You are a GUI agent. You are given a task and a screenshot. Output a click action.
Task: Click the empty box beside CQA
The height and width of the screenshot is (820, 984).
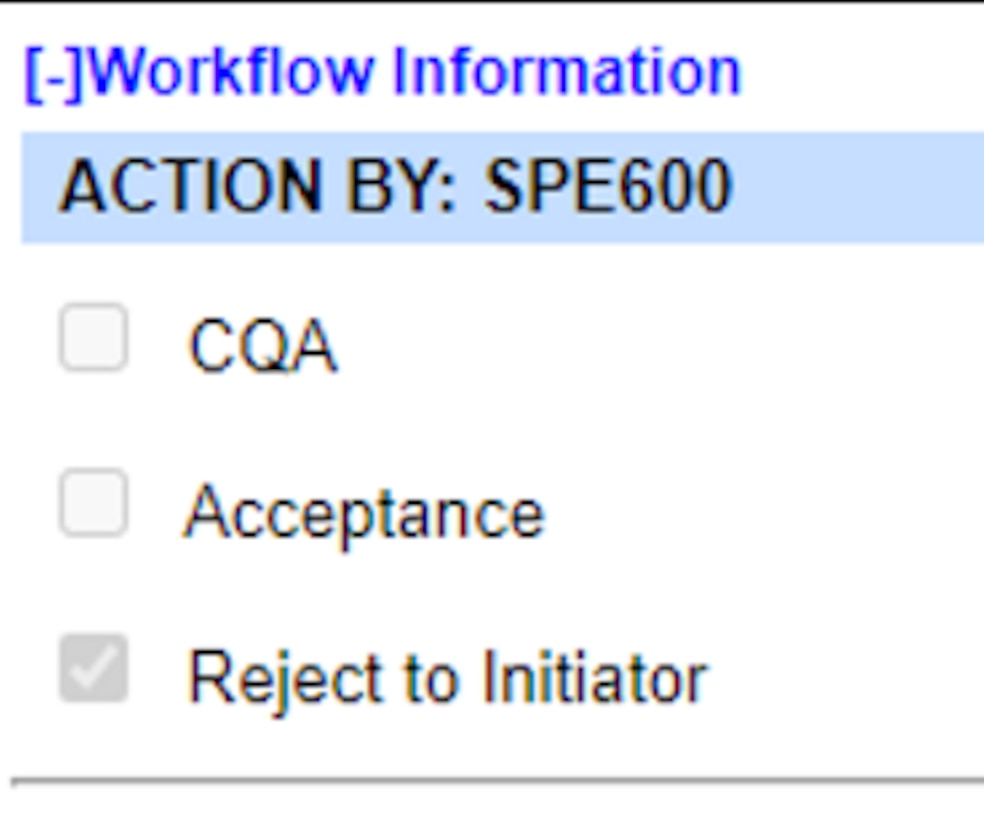point(93,338)
